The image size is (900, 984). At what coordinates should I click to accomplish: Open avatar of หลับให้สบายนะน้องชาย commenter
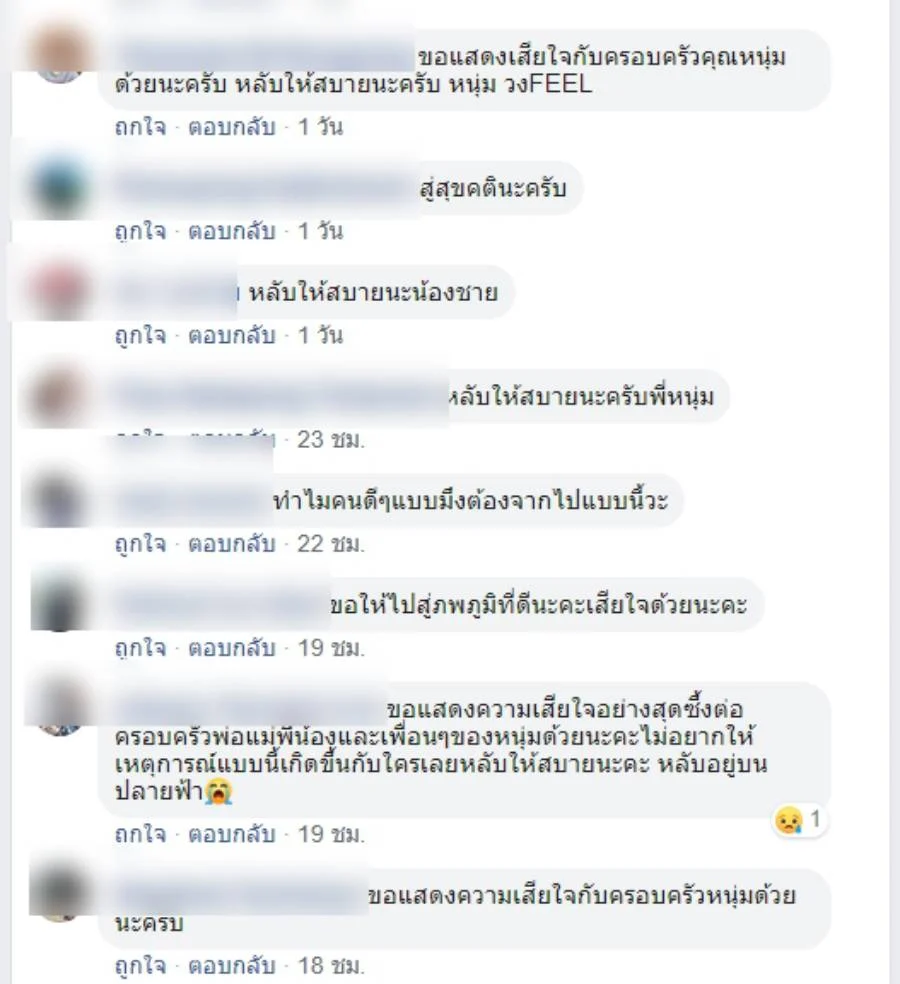pos(60,292)
